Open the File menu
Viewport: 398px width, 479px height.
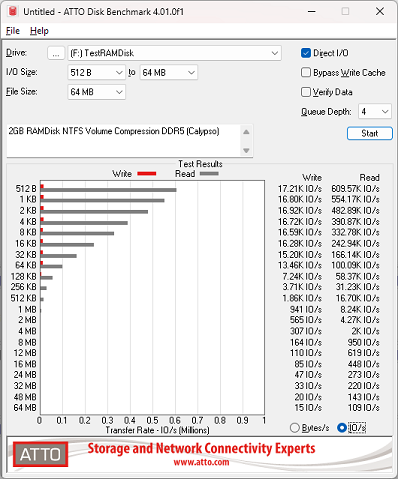[x=13, y=31]
